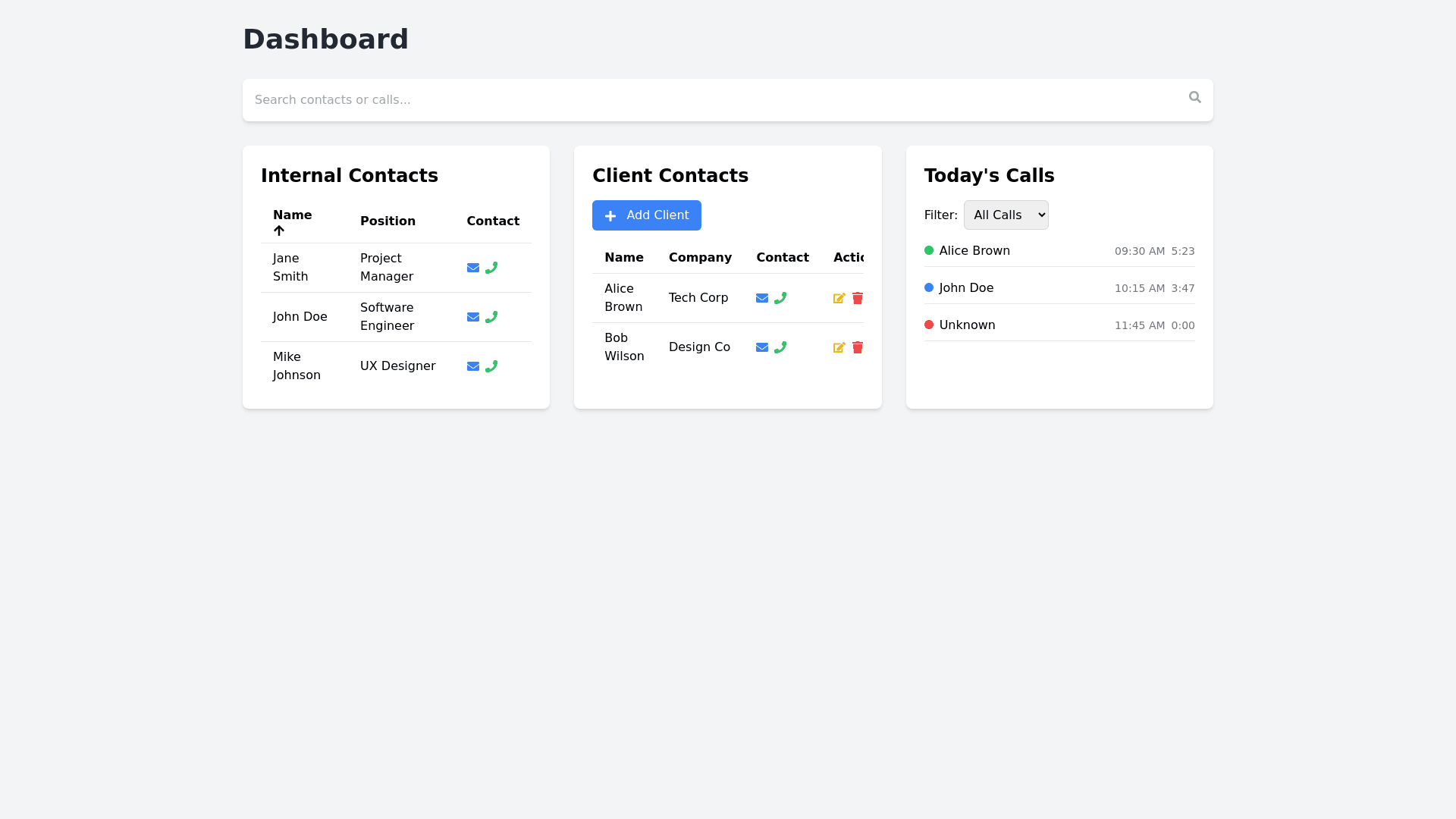
Task: Open the All Calls filter dropdown
Action: point(1006,215)
